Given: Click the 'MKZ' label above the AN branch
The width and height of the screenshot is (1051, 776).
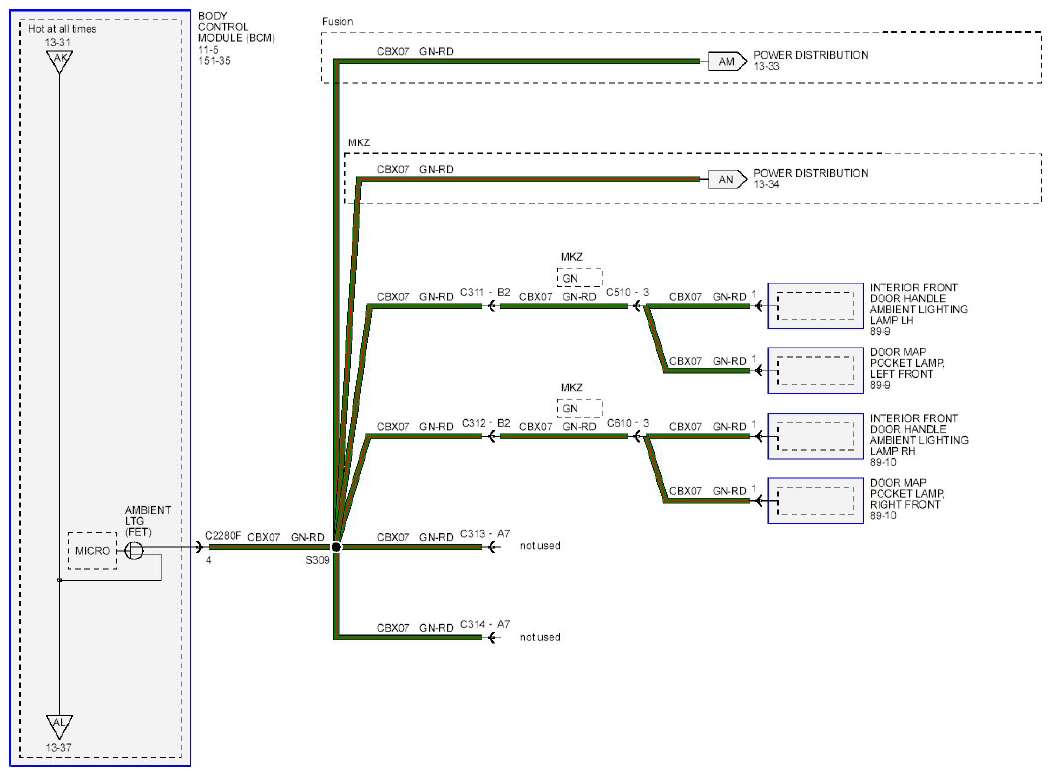Looking at the screenshot, I should pyautogui.click(x=359, y=143).
